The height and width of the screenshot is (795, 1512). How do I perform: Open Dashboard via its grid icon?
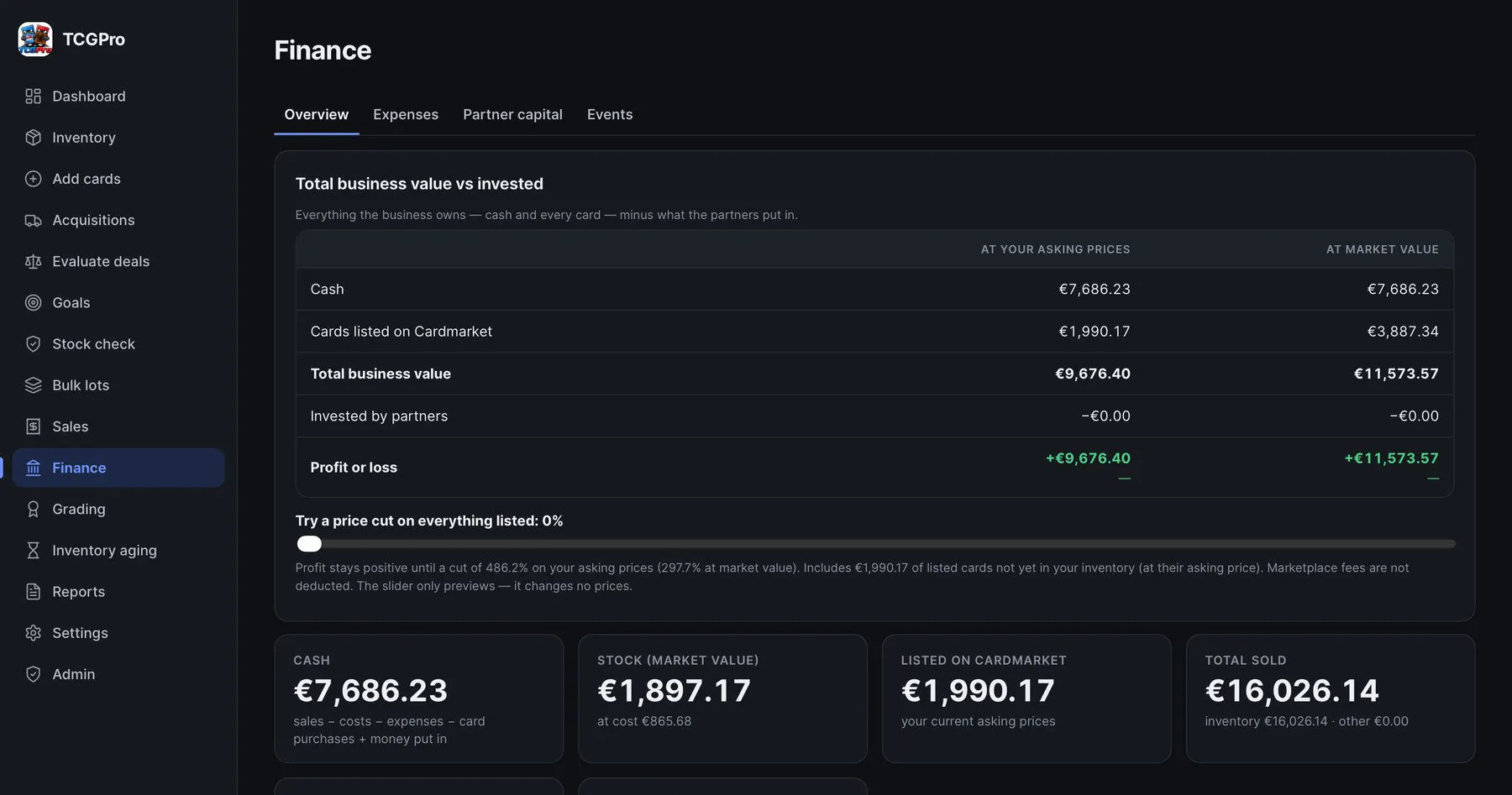pos(33,97)
